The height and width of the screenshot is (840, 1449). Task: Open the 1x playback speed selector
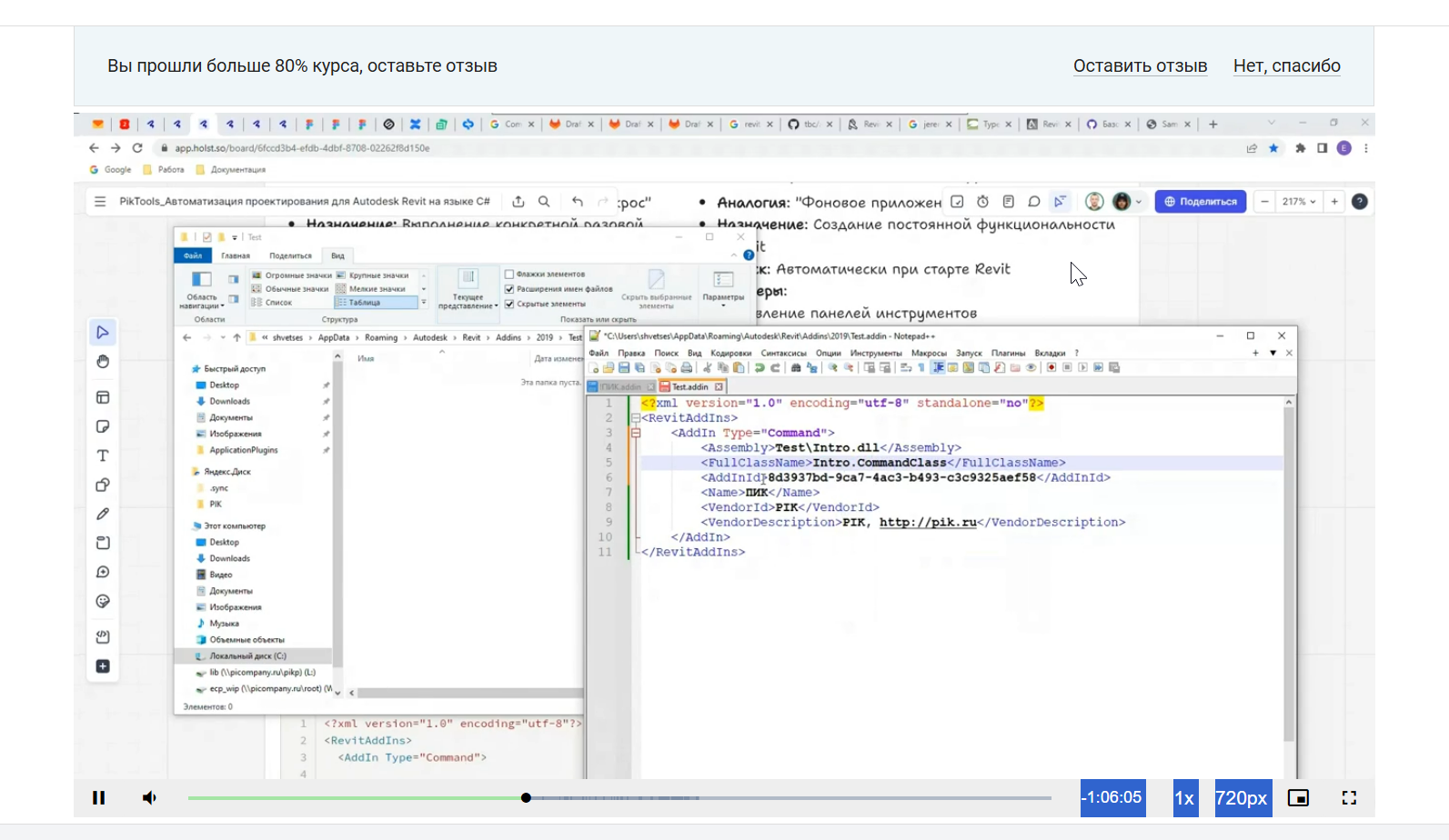(x=1184, y=798)
